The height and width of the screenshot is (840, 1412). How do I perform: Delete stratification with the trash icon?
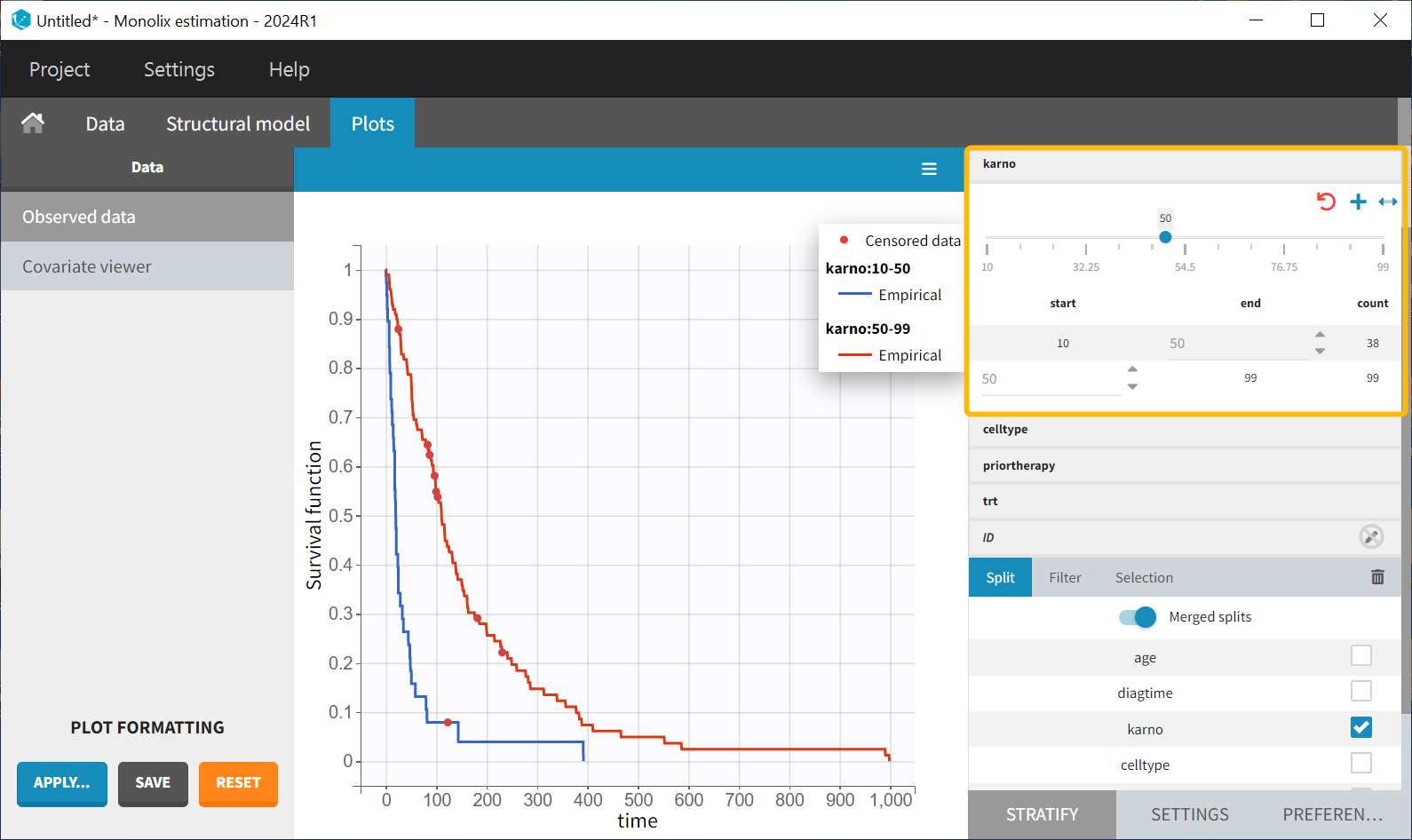(x=1377, y=577)
